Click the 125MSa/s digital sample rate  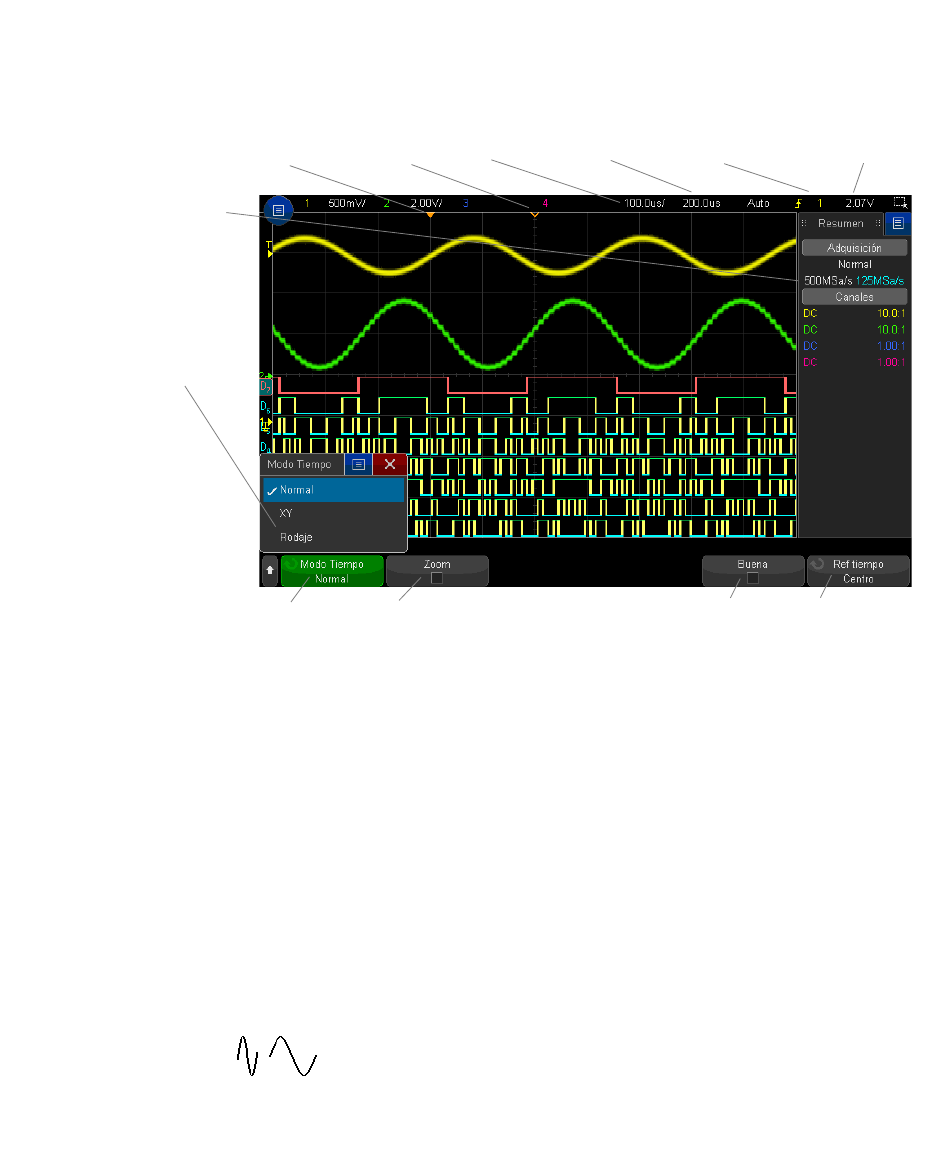click(880, 281)
